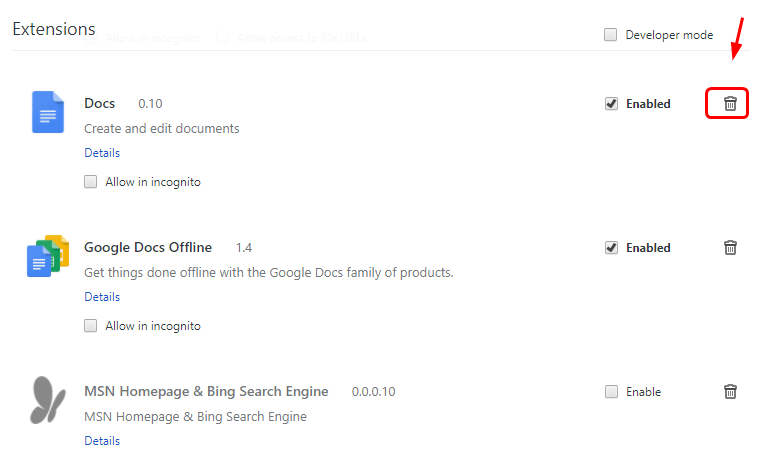Click the gray MSN Homepage description text

(x=195, y=416)
